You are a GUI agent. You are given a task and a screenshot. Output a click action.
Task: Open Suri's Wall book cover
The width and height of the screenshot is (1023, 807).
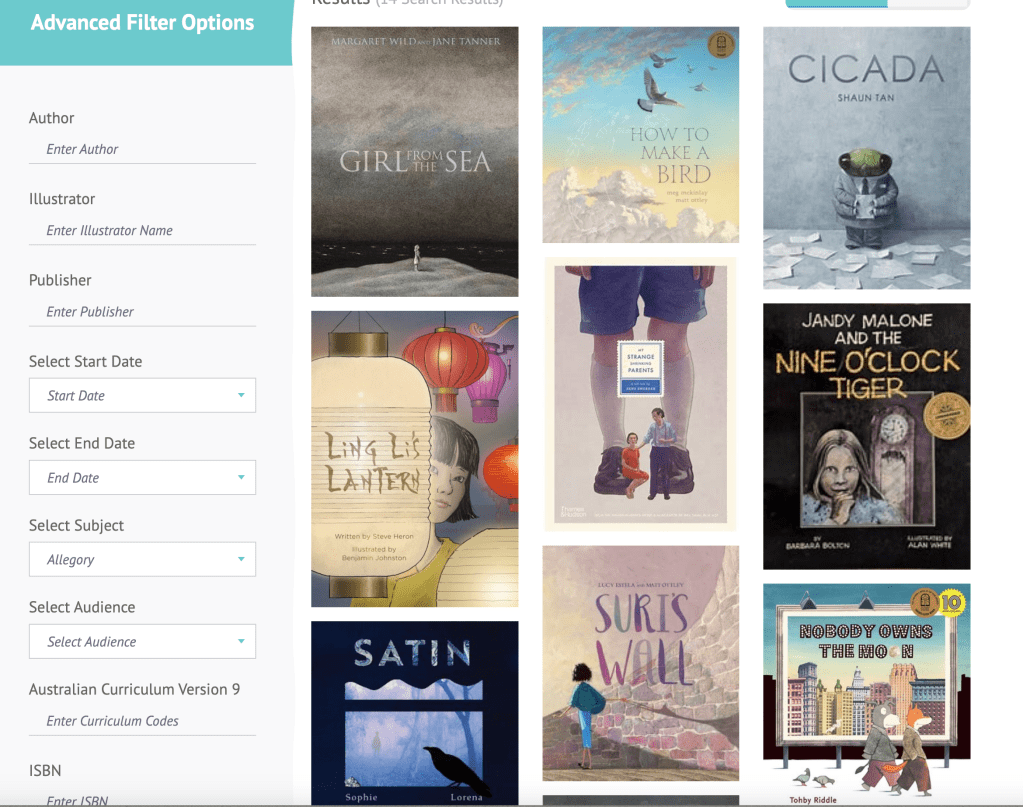pos(641,663)
